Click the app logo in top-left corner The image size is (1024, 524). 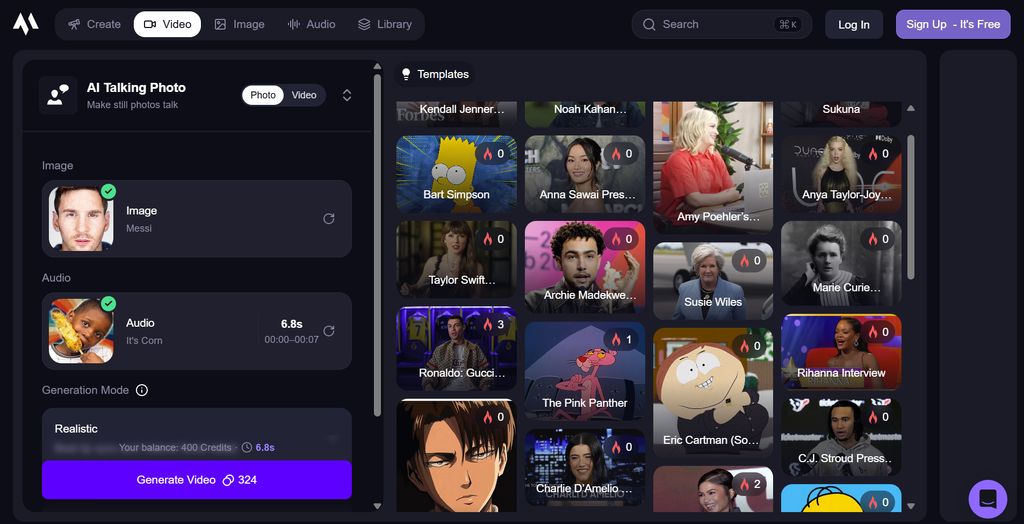click(x=25, y=24)
